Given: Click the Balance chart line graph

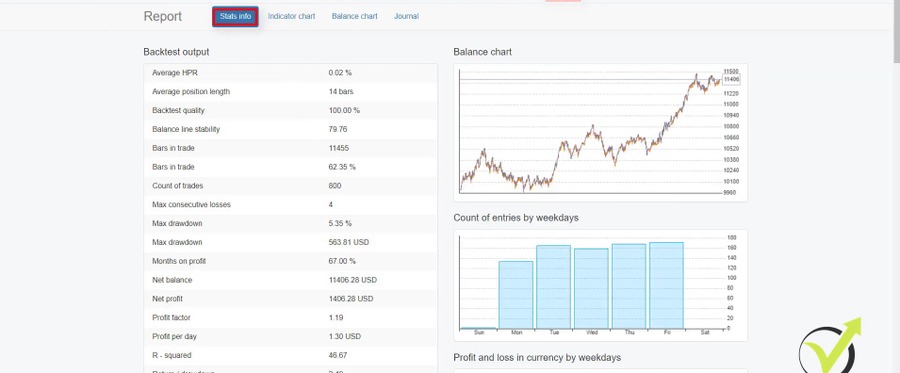Looking at the screenshot, I should (590, 133).
